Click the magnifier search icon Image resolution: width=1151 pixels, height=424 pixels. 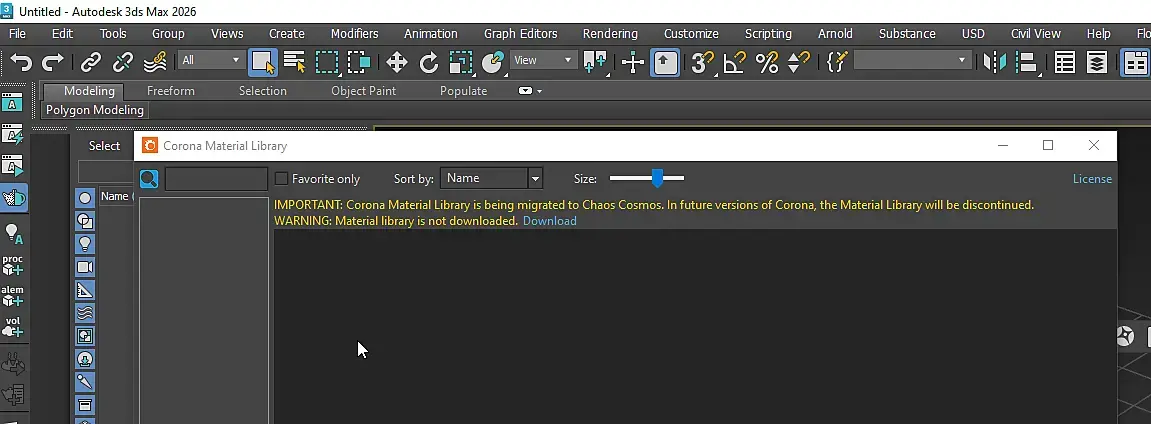[x=149, y=179]
